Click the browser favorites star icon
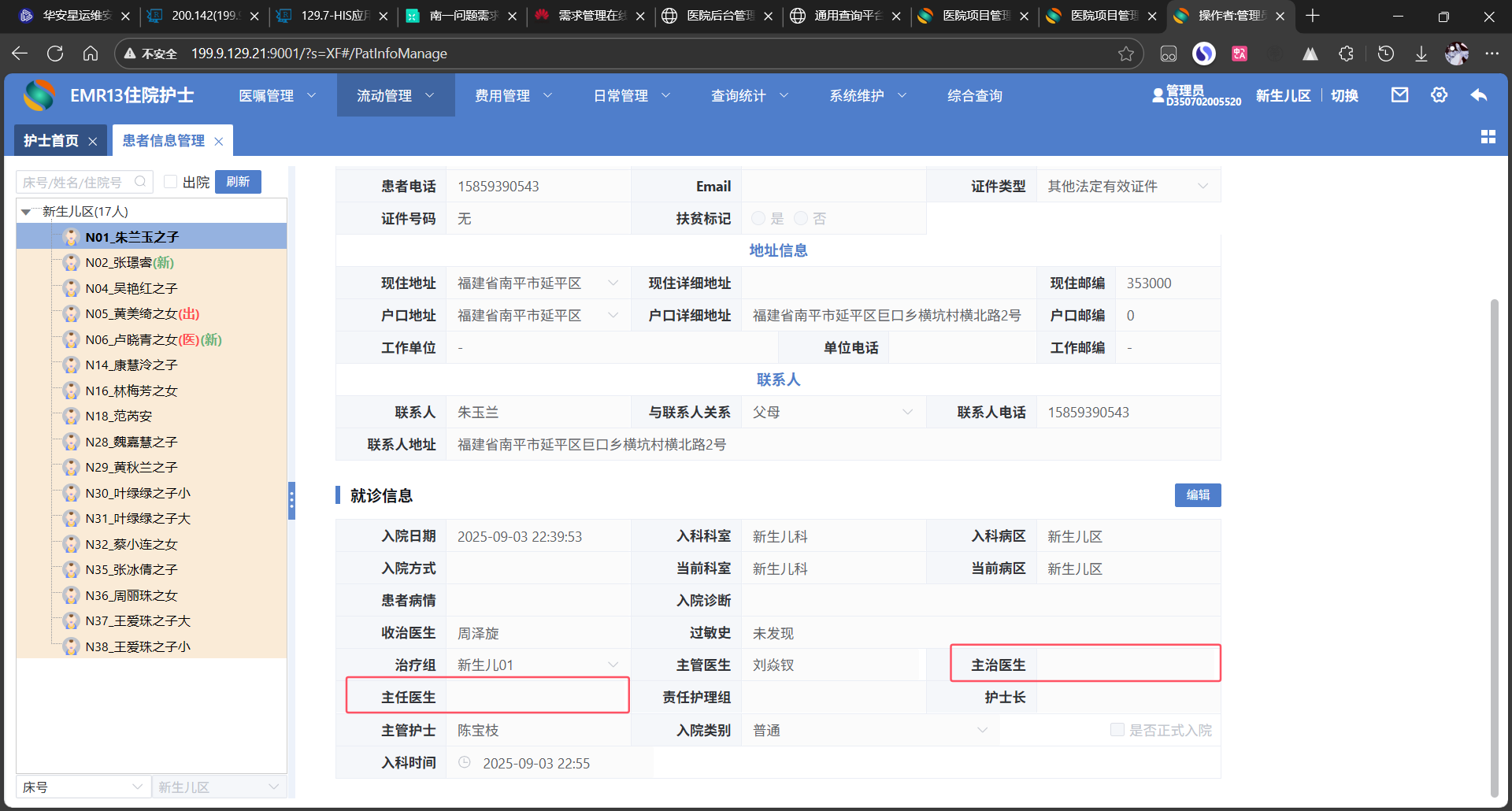The width and height of the screenshot is (1512, 811). 1125,54
